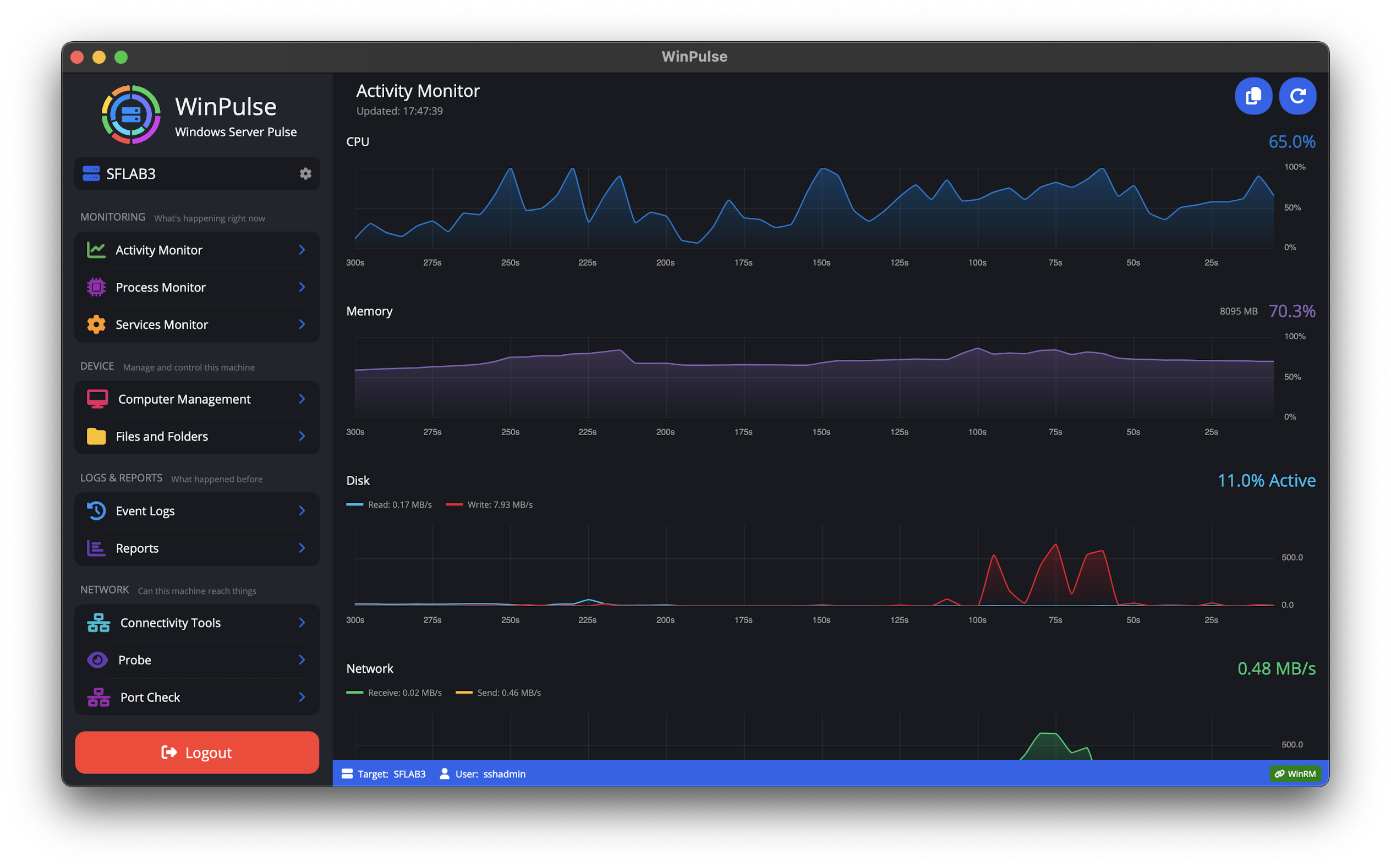Expand the Activity Monitor chevron
The height and width of the screenshot is (868, 1391).
[x=302, y=250]
